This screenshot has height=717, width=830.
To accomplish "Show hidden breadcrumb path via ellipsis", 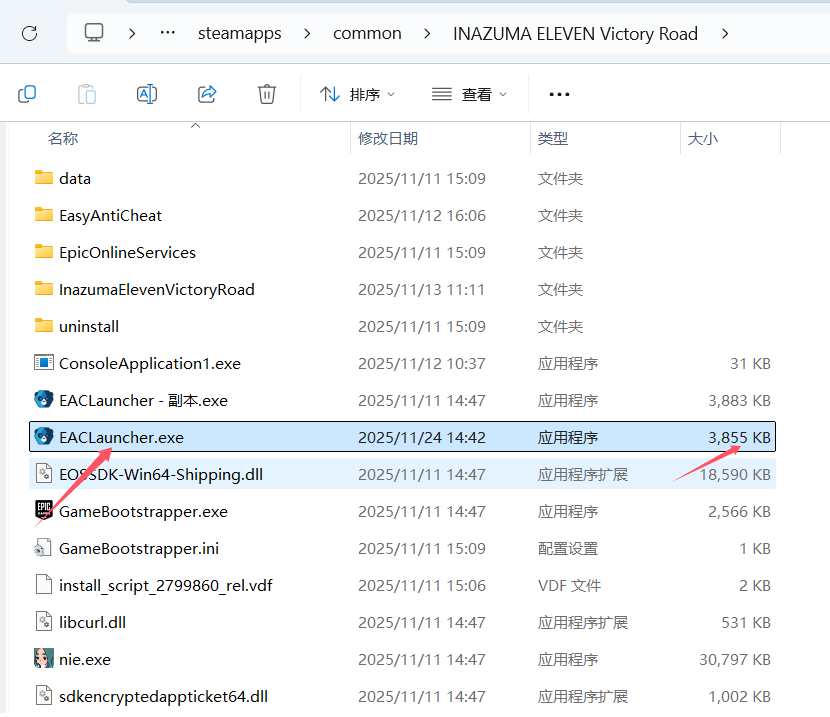I will coord(167,33).
